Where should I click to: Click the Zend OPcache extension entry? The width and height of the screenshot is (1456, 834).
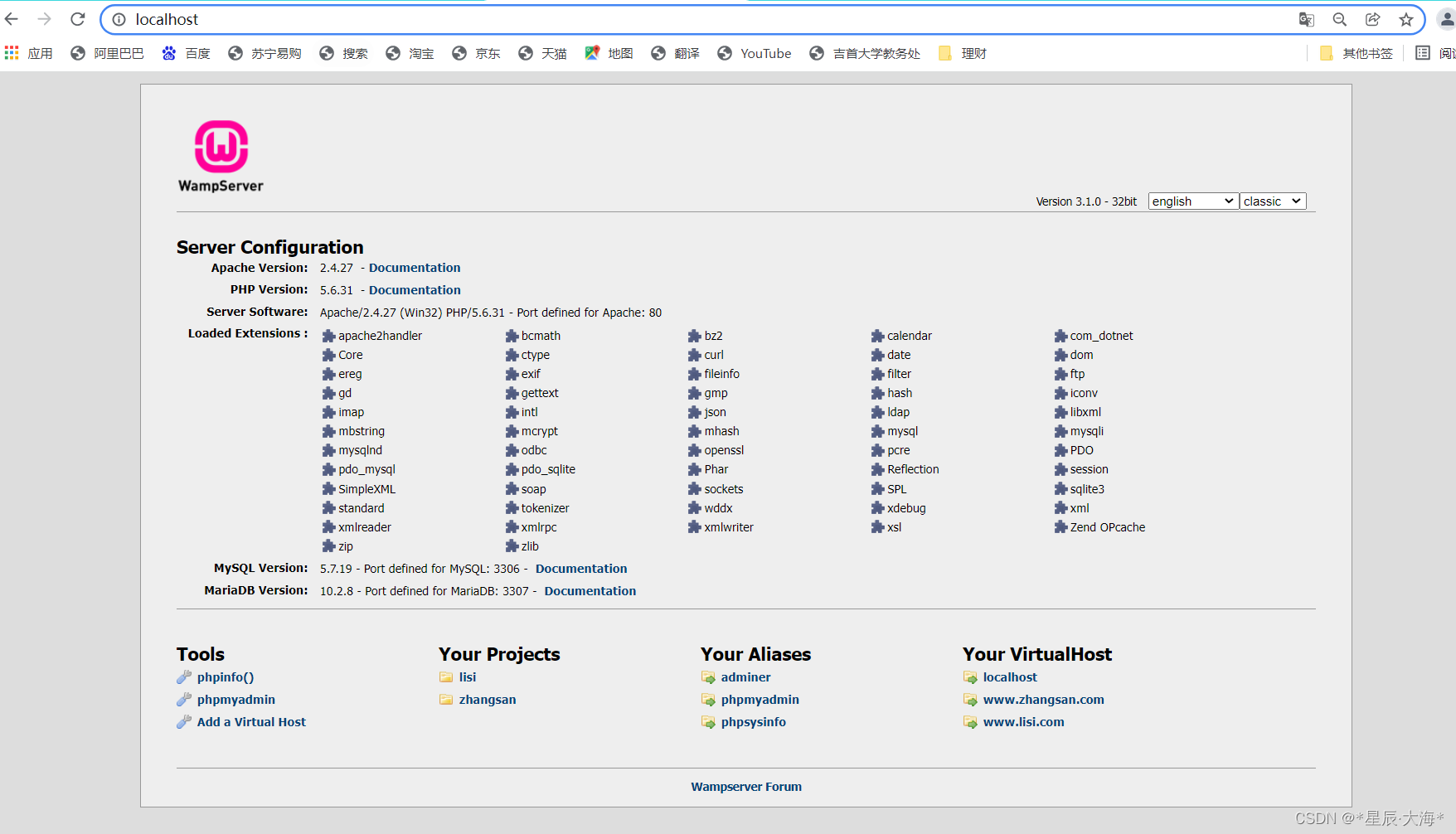pyautogui.click(x=1099, y=527)
